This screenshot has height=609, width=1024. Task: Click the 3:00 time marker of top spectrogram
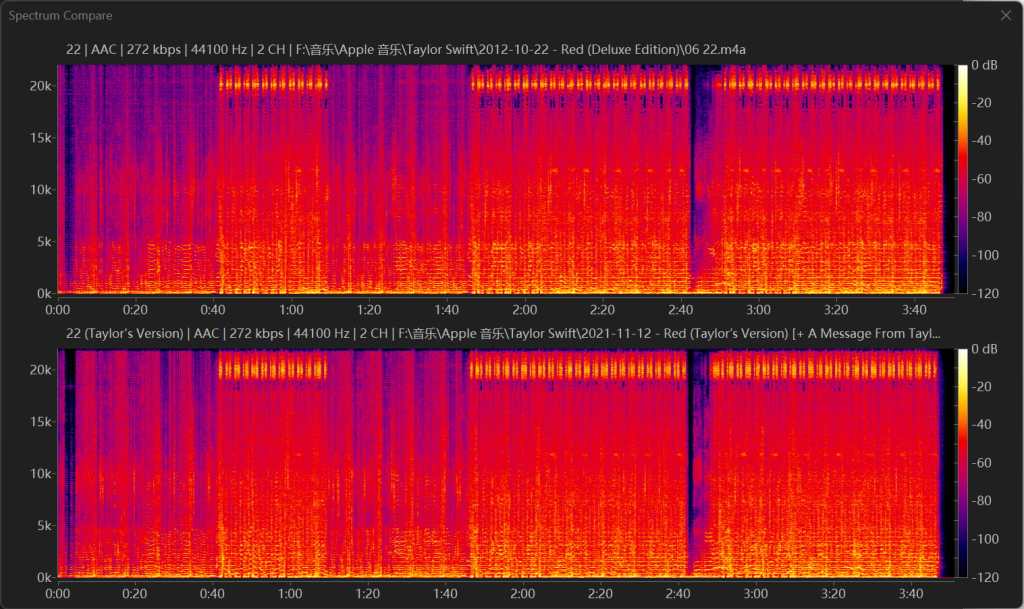click(x=758, y=310)
